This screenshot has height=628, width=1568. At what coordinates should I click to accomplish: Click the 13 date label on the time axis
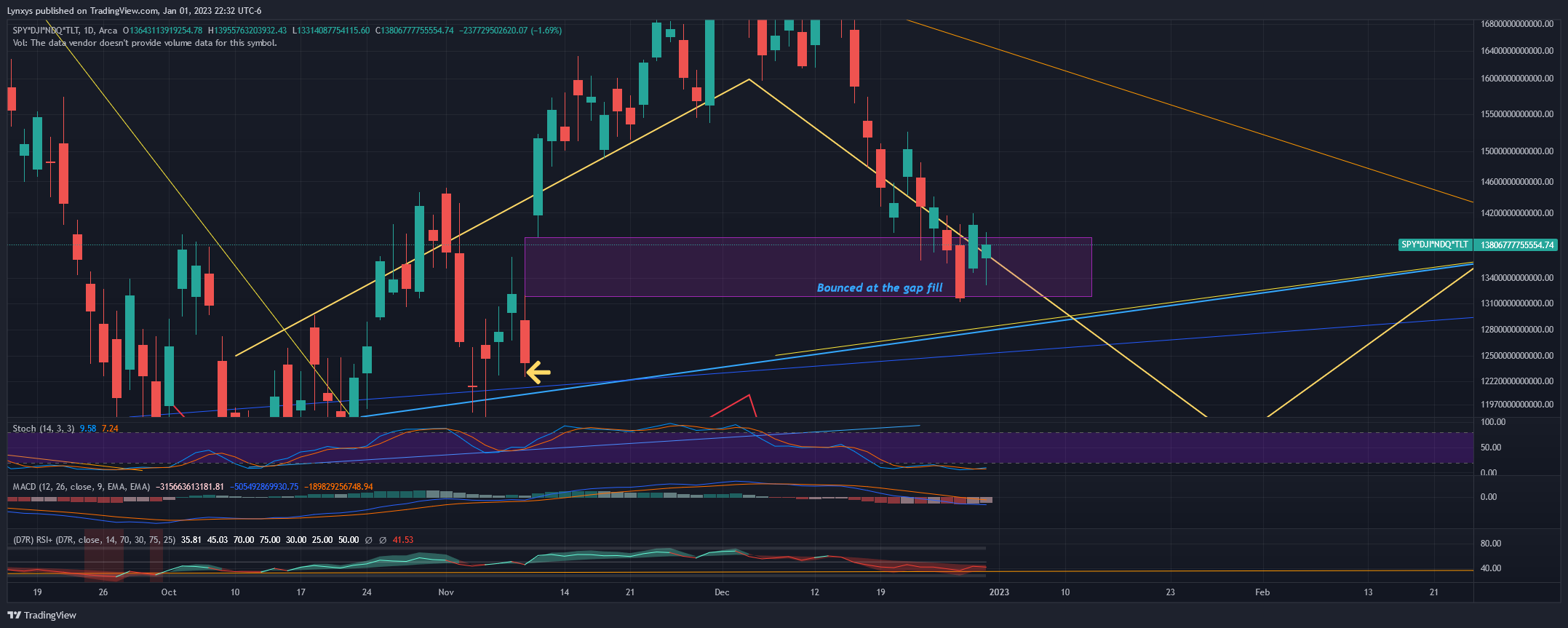point(1368,592)
